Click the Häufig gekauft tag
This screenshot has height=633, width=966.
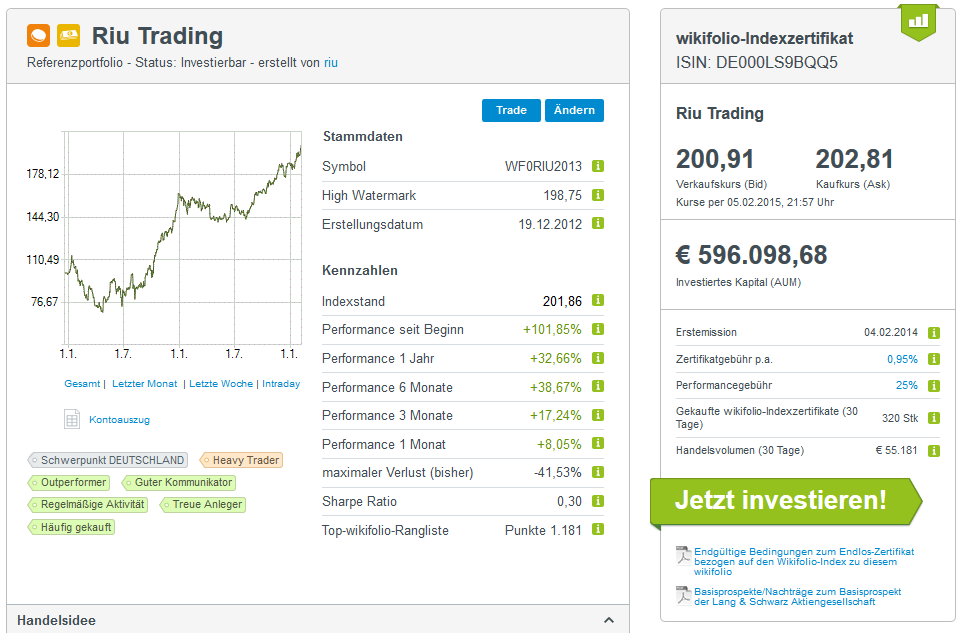click(x=71, y=528)
